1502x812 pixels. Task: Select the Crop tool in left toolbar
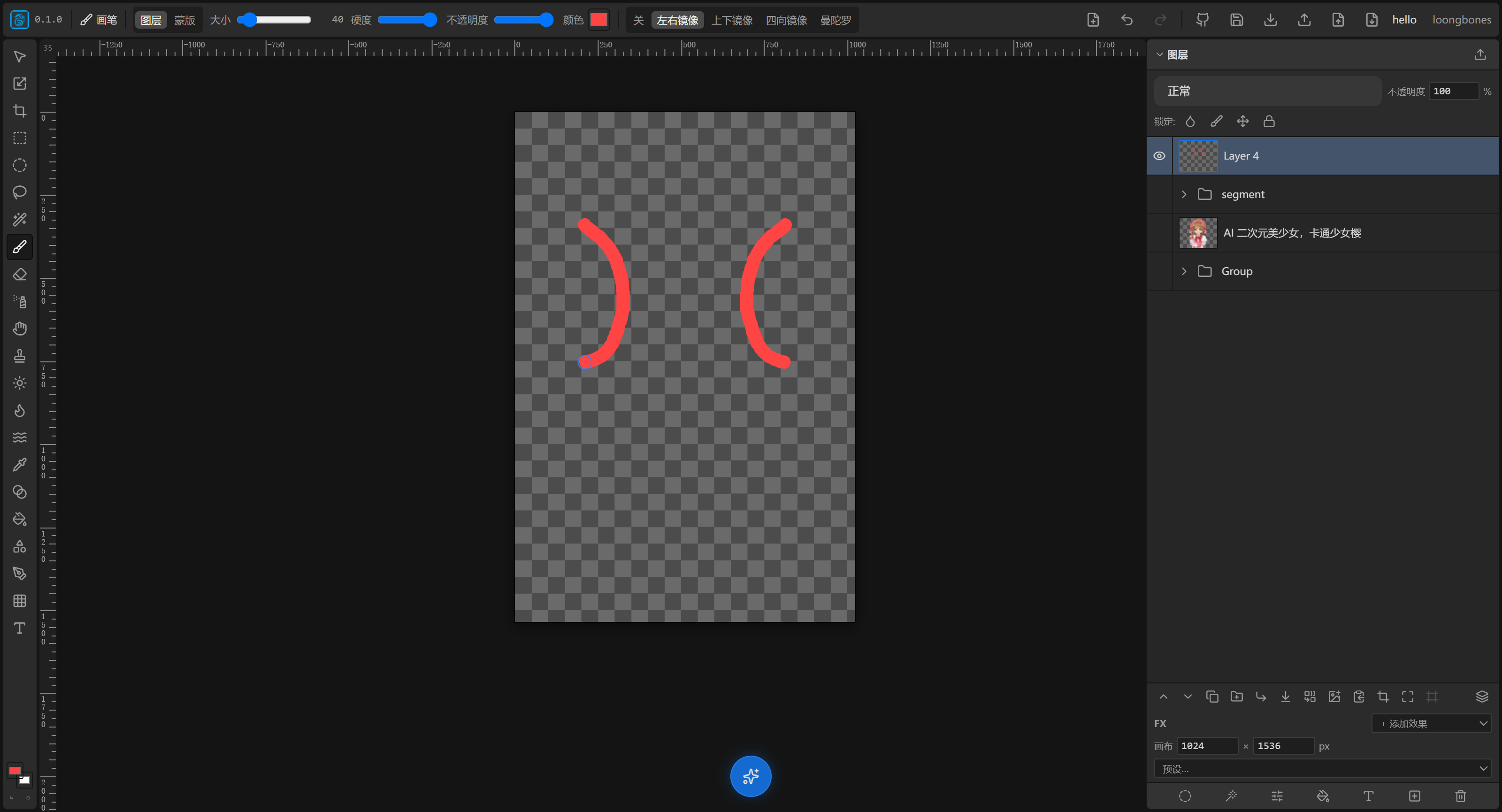(x=19, y=111)
